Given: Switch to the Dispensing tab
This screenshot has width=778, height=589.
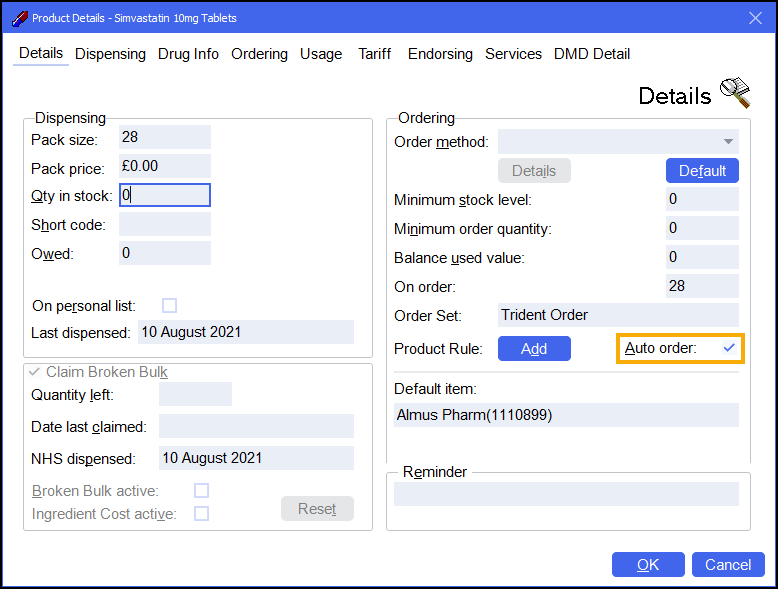Looking at the screenshot, I should coord(110,54).
